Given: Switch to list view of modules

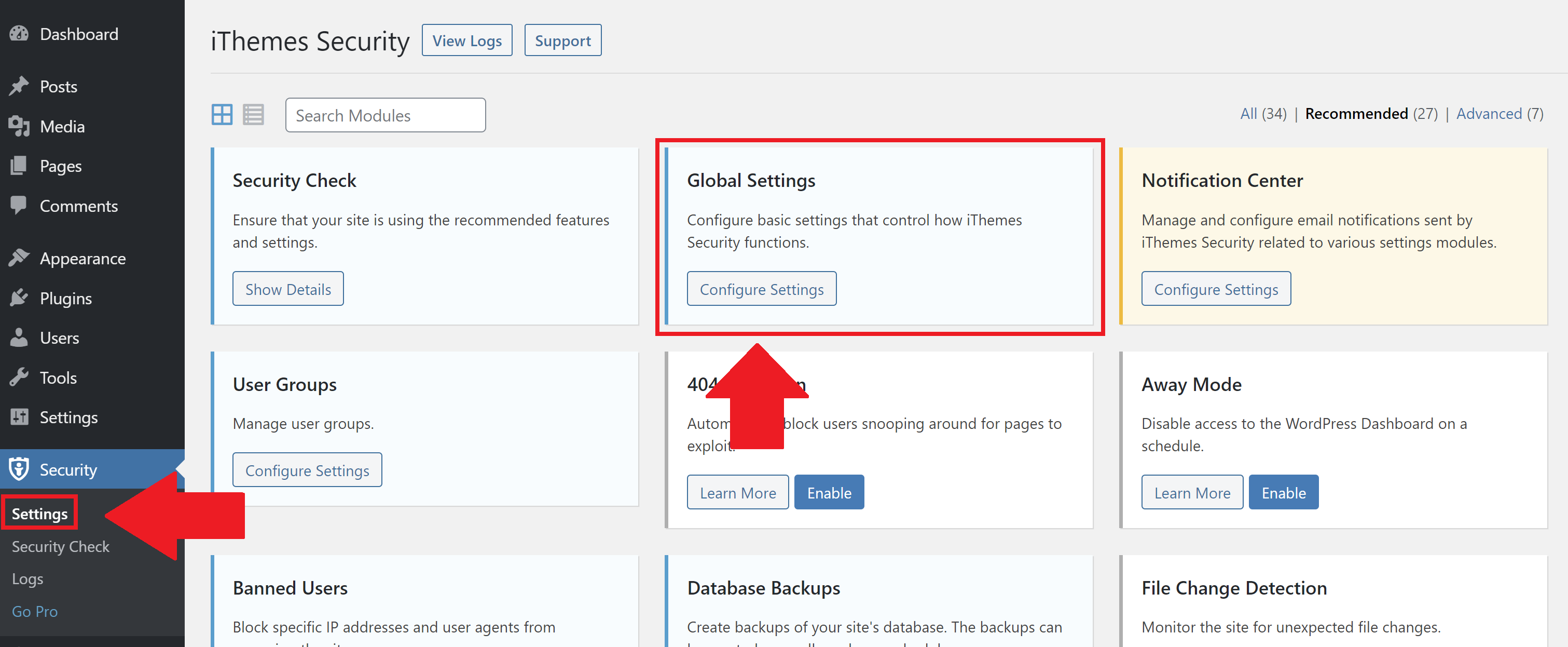Looking at the screenshot, I should [x=253, y=115].
